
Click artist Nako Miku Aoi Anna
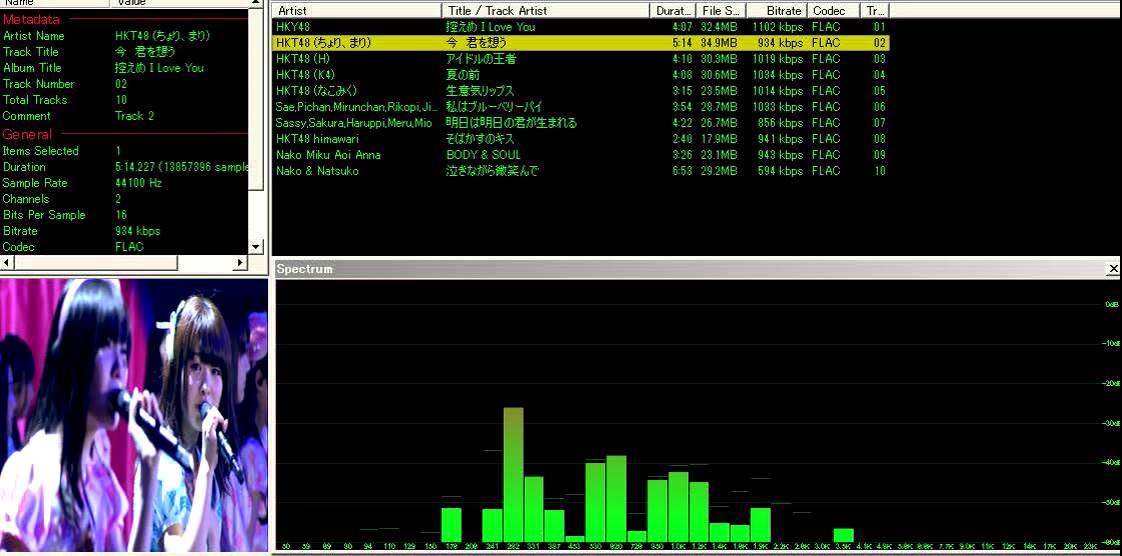(x=328, y=155)
